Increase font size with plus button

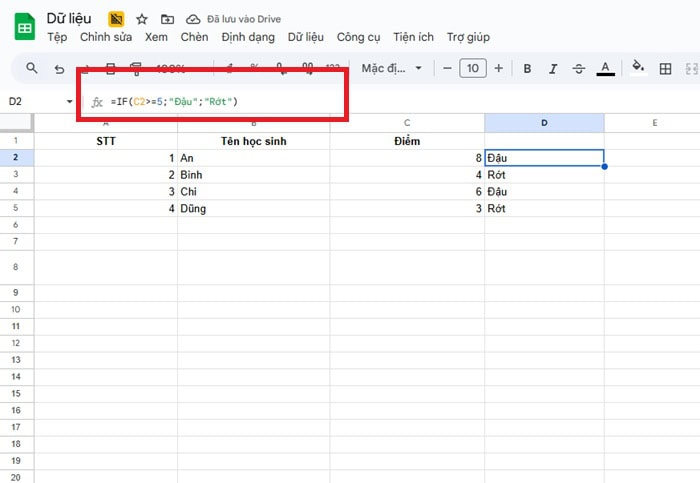tap(499, 69)
